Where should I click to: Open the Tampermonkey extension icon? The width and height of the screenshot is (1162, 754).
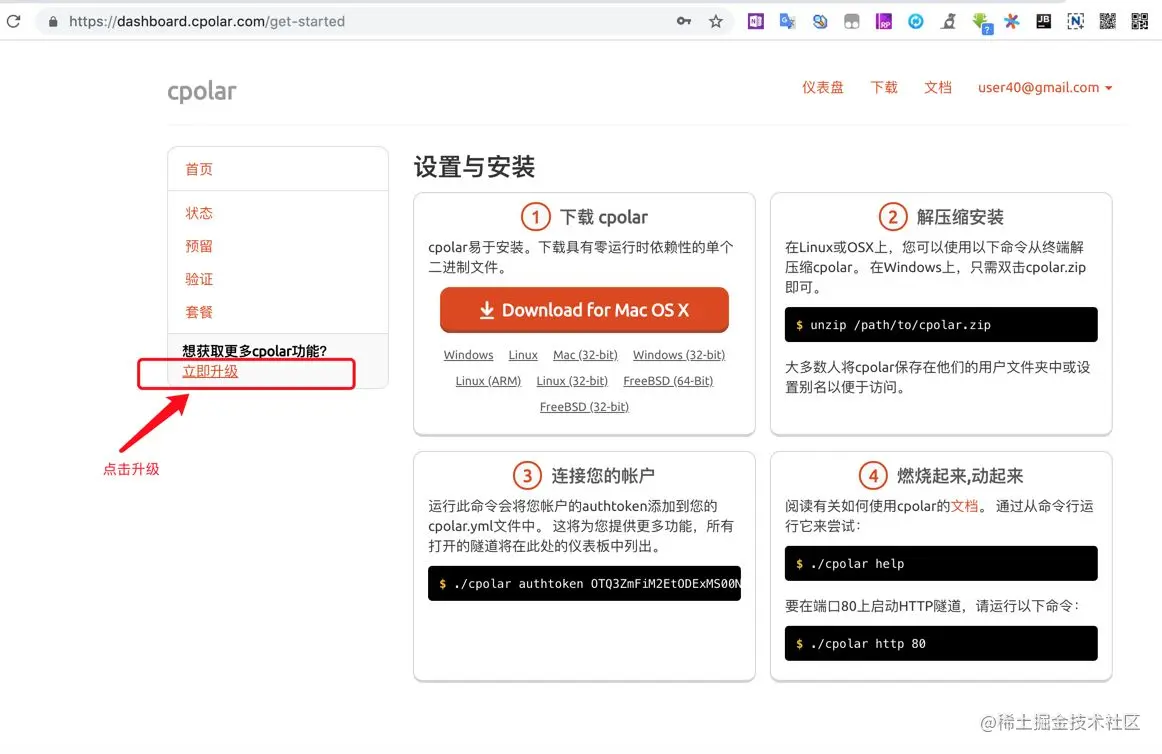[x=851, y=21]
